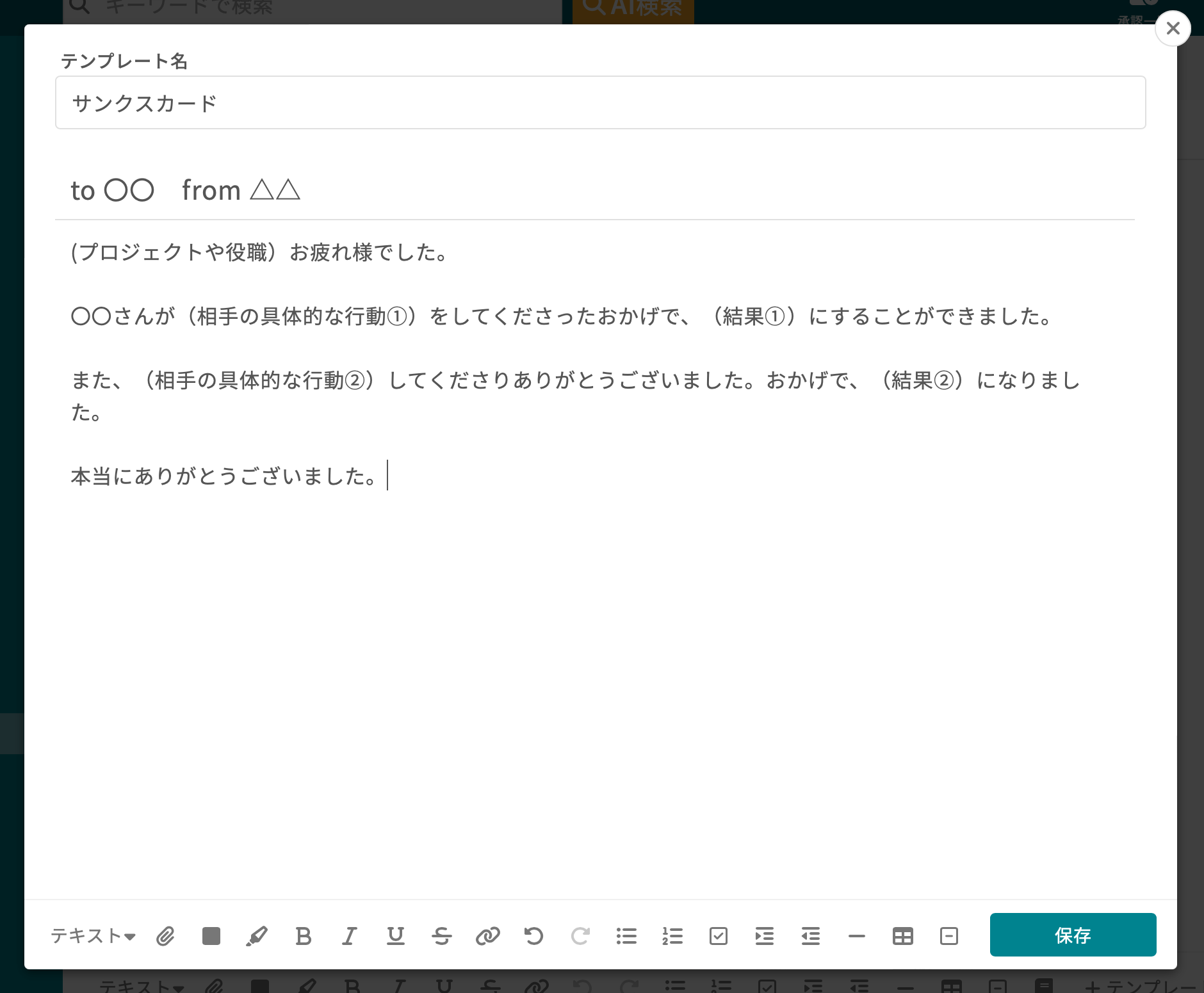Click the テンプレート名 input field
The height and width of the screenshot is (993, 1204).
600,102
